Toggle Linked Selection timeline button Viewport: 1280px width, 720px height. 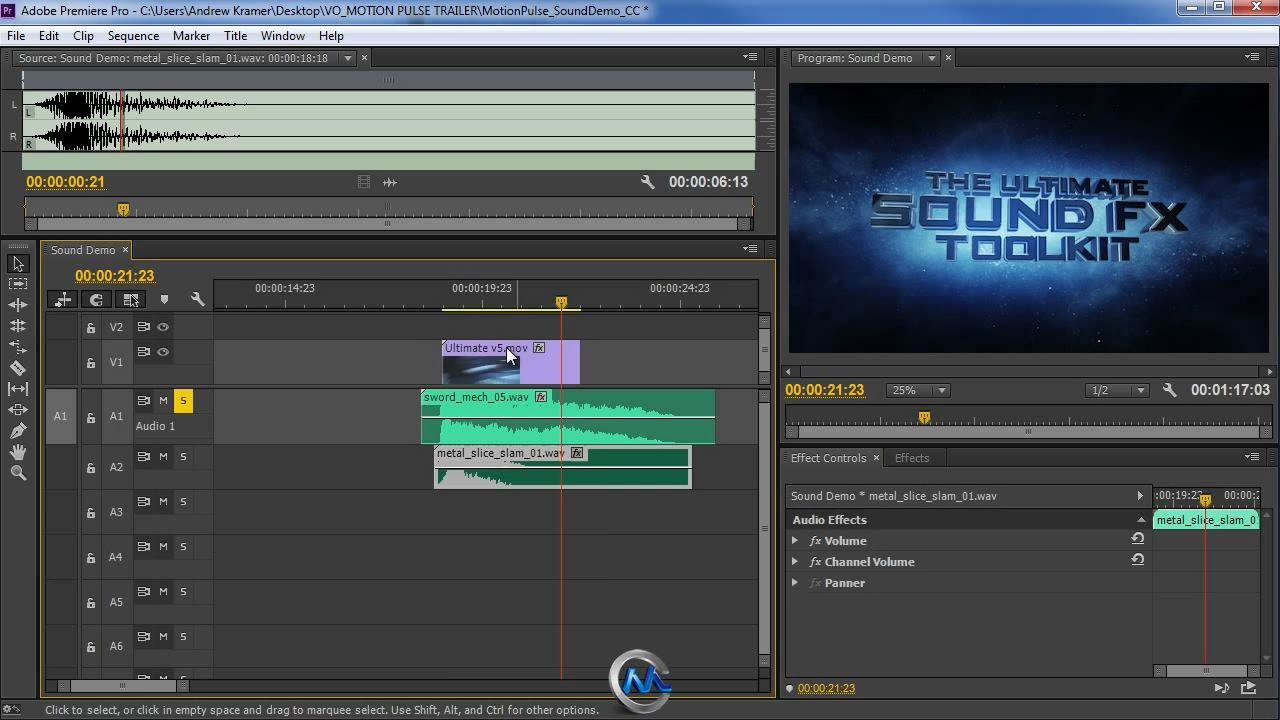click(131, 299)
